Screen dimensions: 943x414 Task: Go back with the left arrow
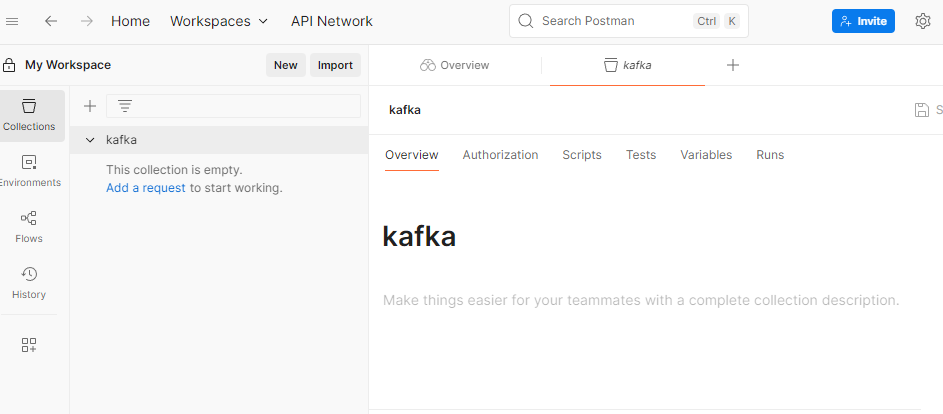pyautogui.click(x=51, y=21)
